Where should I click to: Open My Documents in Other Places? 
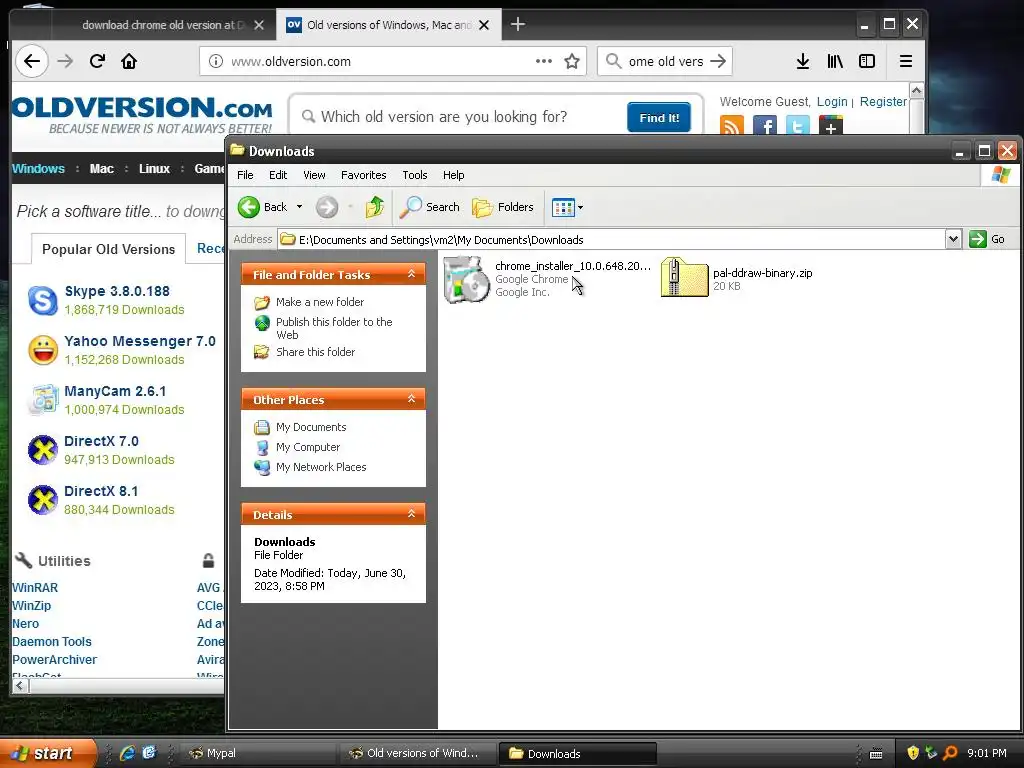[x=311, y=427]
